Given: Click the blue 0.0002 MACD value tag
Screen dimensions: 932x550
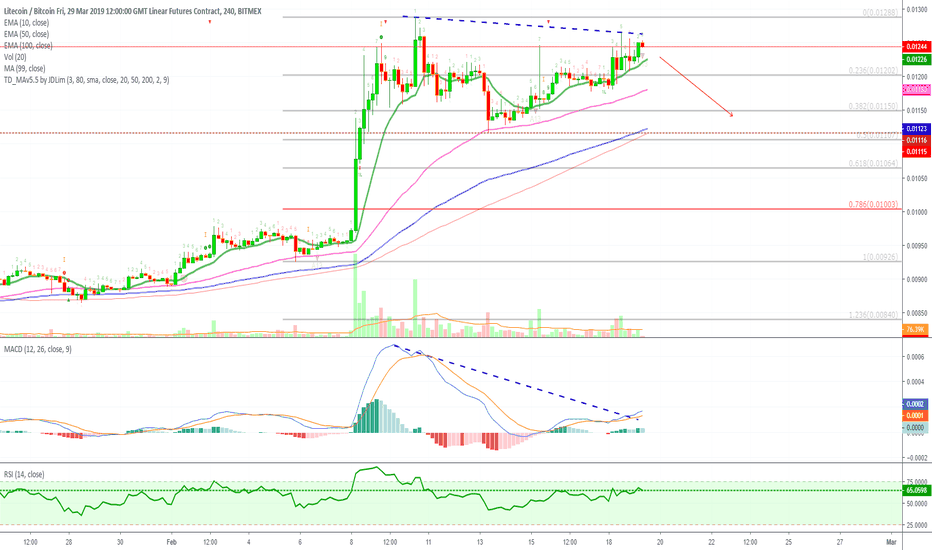Looking at the screenshot, I should (915, 404).
